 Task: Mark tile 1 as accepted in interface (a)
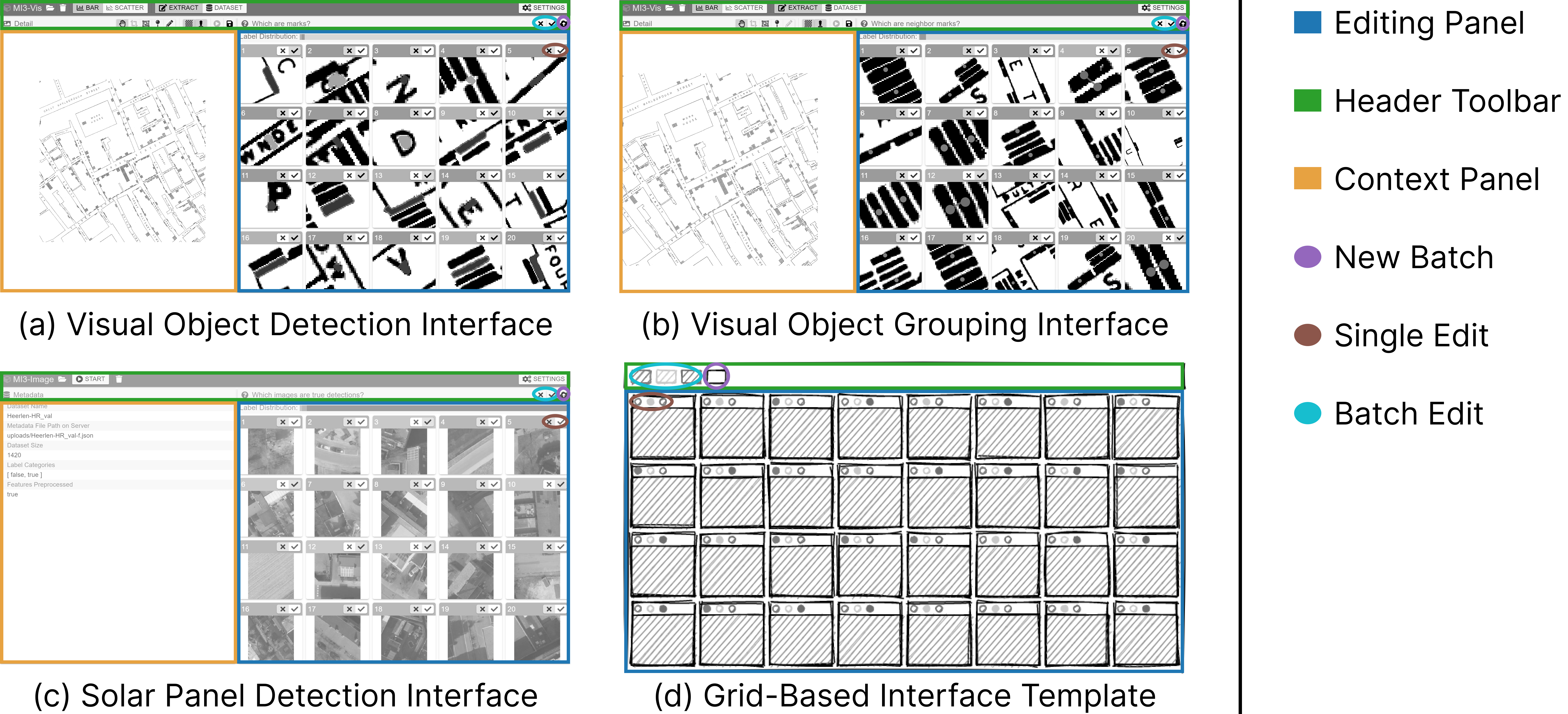[x=295, y=51]
